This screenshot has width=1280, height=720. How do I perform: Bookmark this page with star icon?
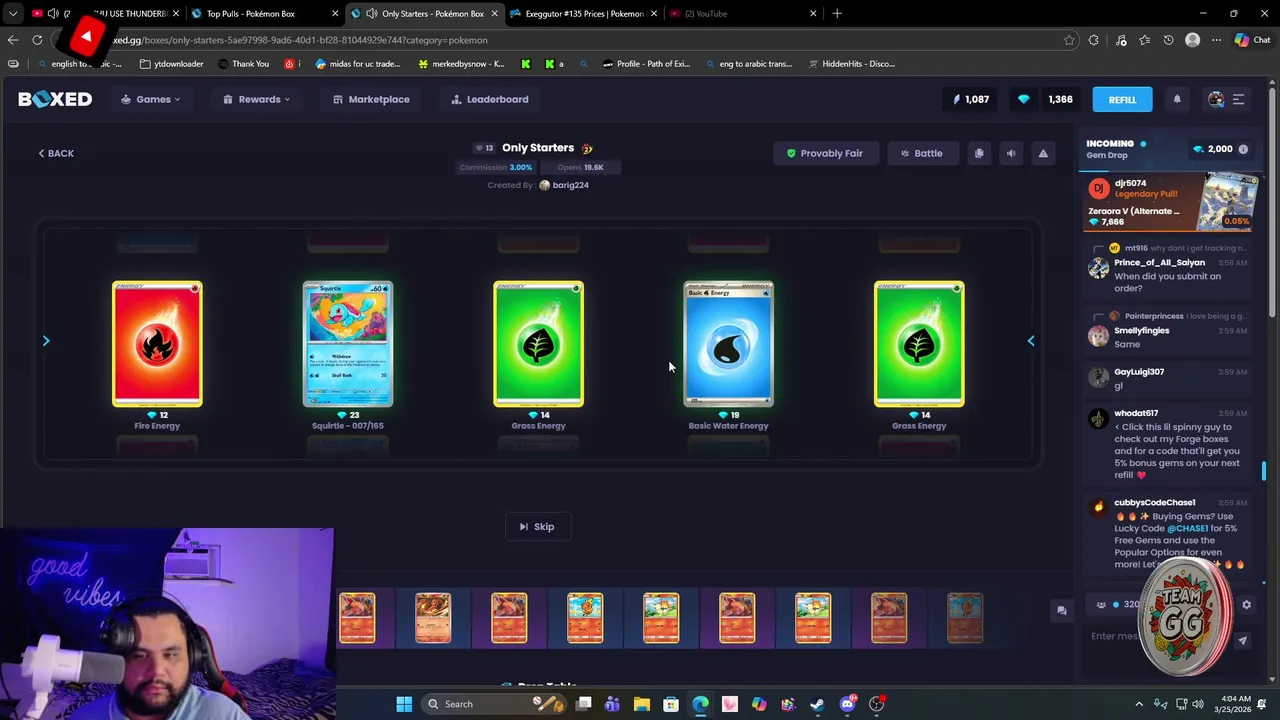[1069, 40]
